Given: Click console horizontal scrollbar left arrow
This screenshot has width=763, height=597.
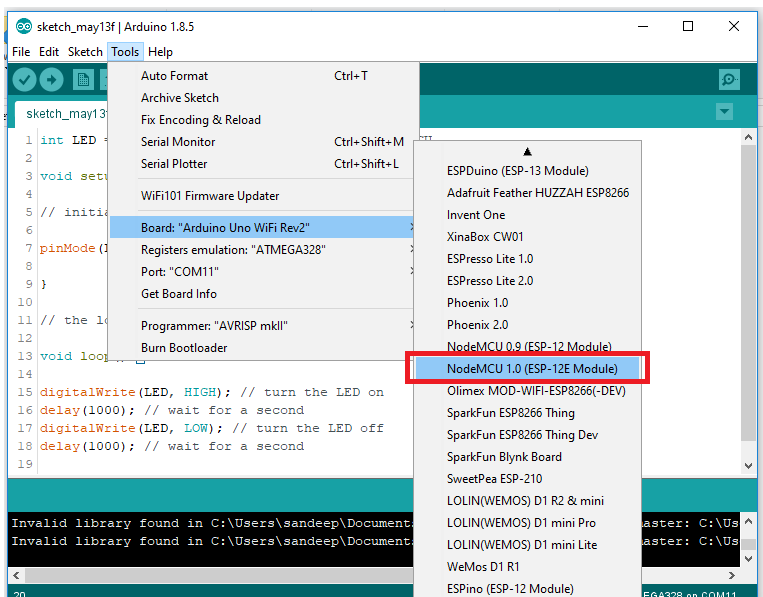Looking at the screenshot, I should pos(17,575).
